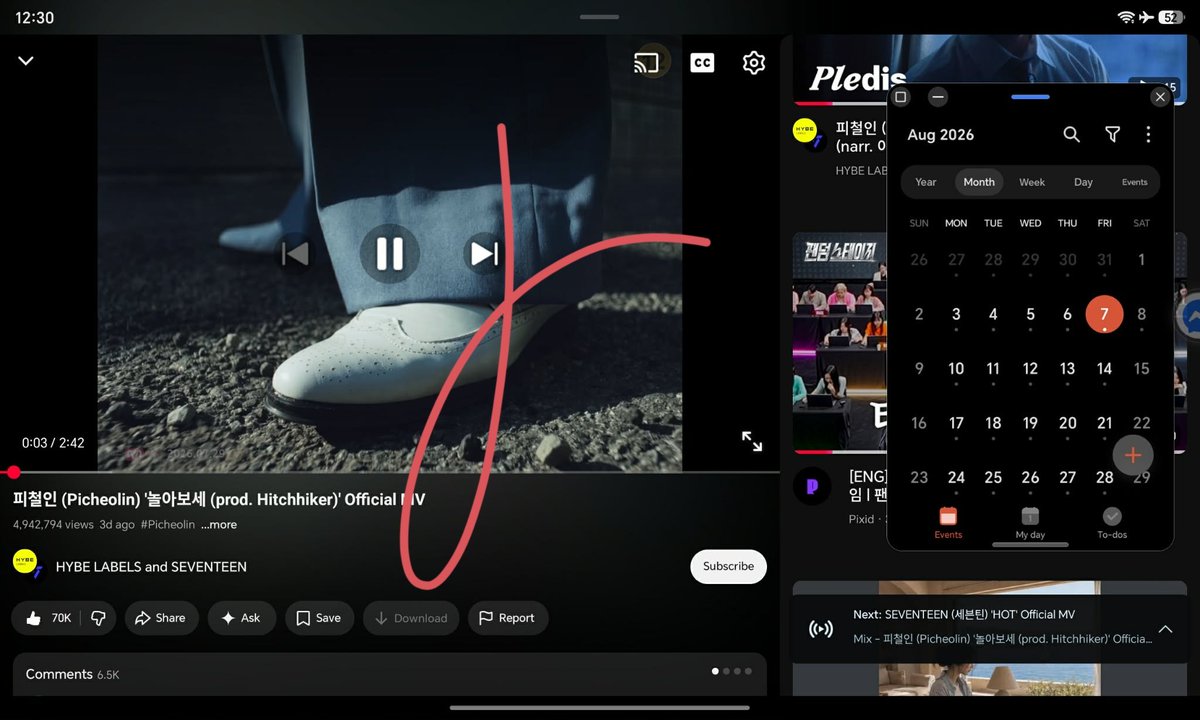
Task: Open the Ask AI button
Action: 241,618
